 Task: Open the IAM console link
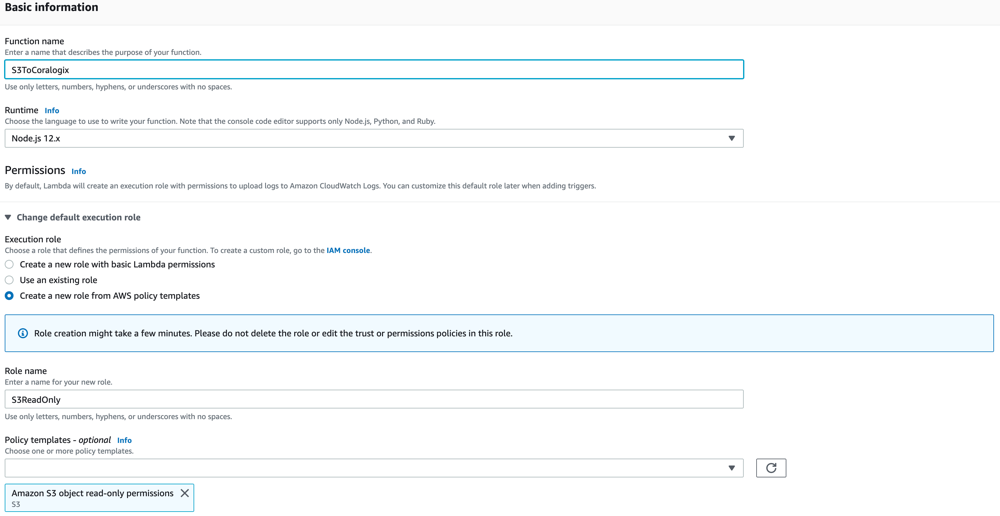(x=348, y=251)
